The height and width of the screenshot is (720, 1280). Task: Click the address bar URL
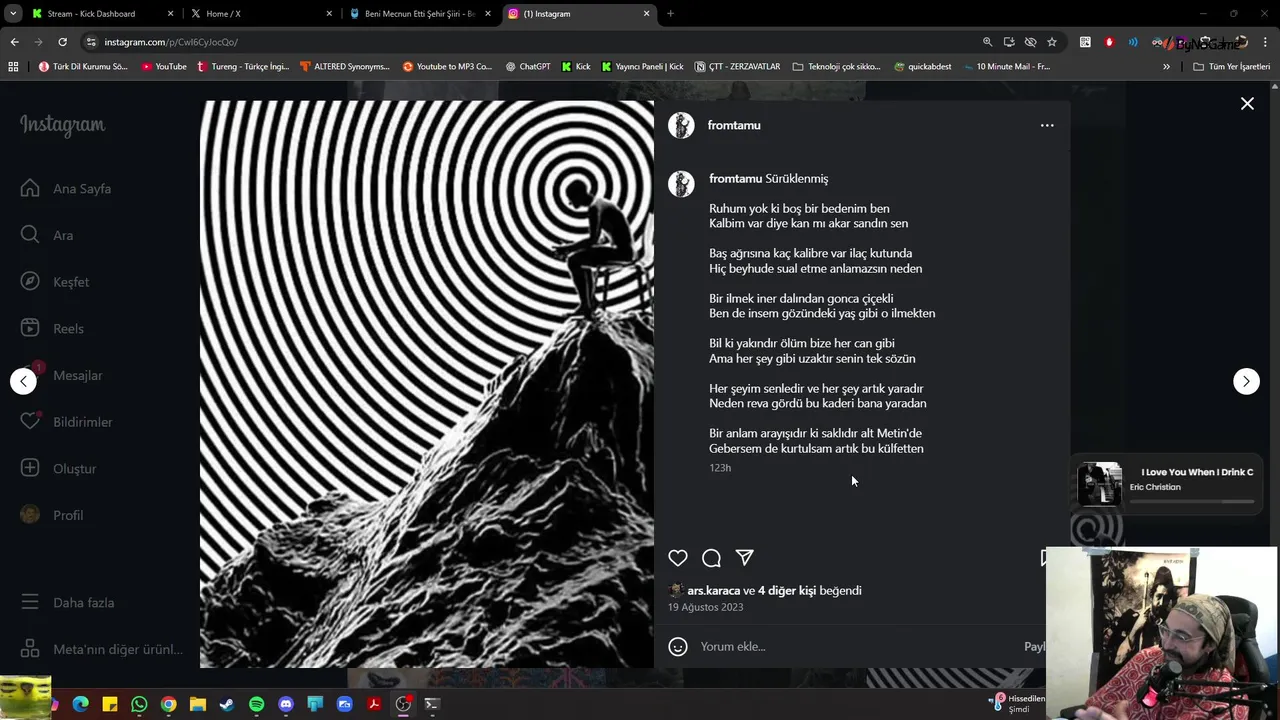171,42
